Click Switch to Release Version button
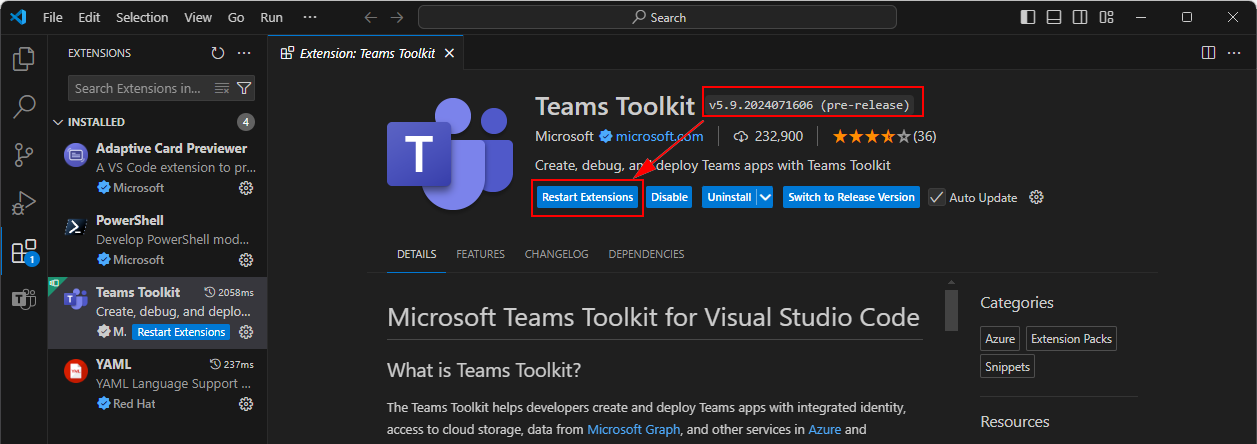 pos(851,197)
